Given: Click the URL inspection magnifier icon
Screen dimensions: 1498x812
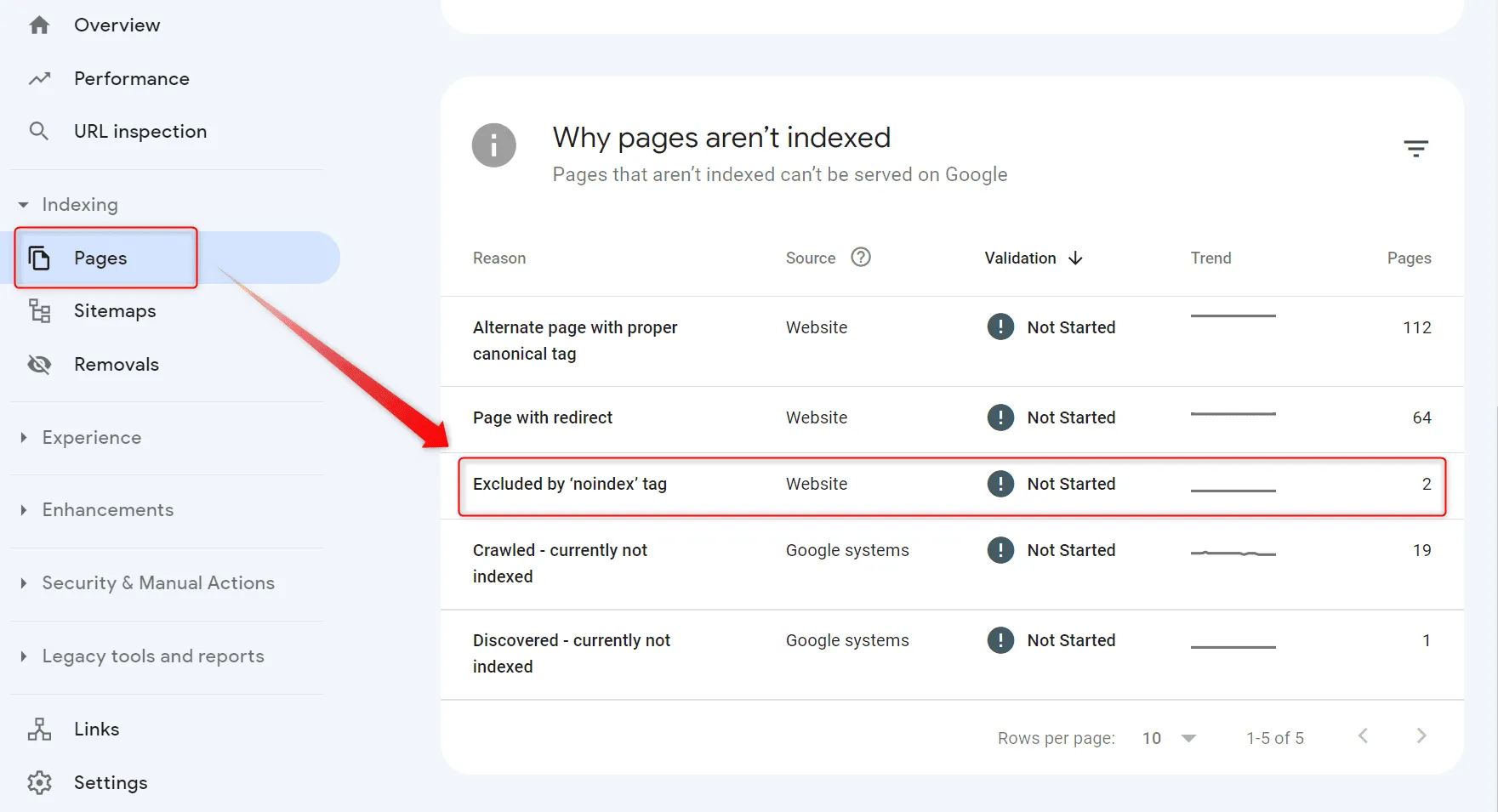Looking at the screenshot, I should (x=39, y=131).
